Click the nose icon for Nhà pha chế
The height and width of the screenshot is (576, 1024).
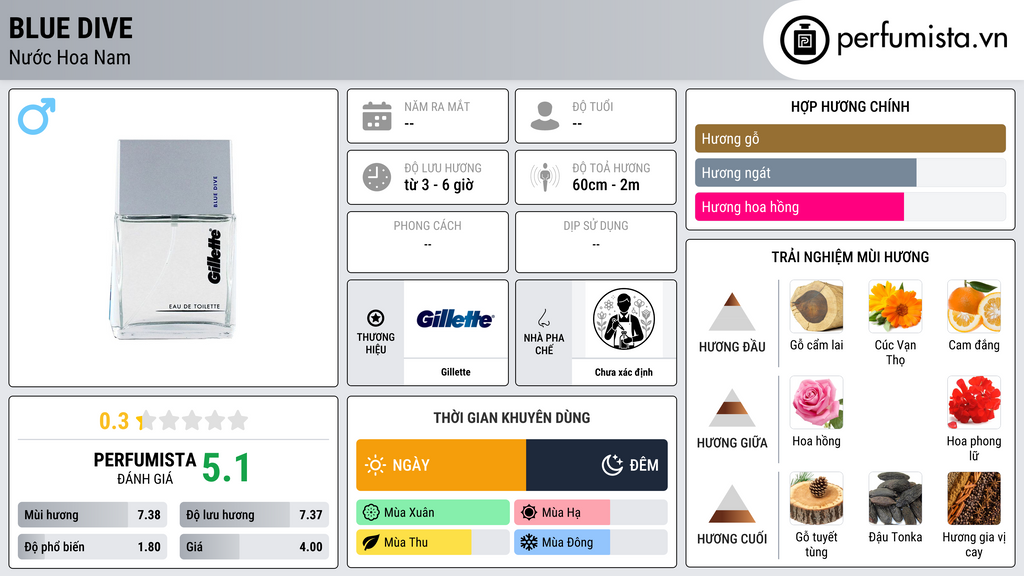[x=543, y=318]
